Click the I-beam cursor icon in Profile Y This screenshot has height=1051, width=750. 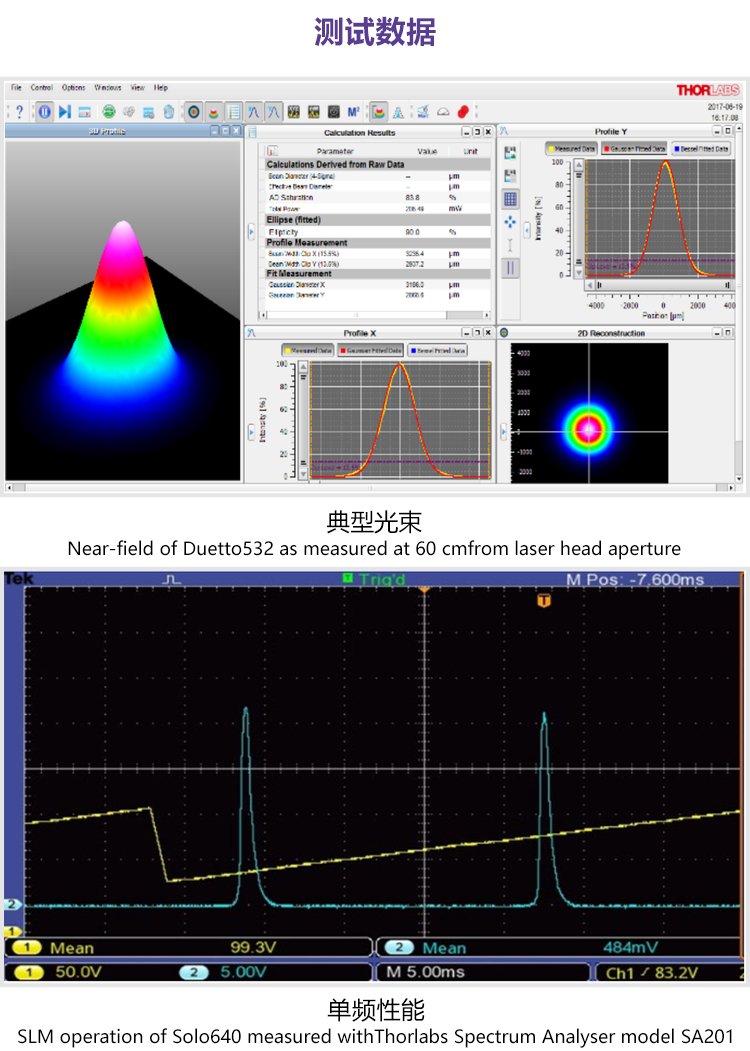(510, 245)
